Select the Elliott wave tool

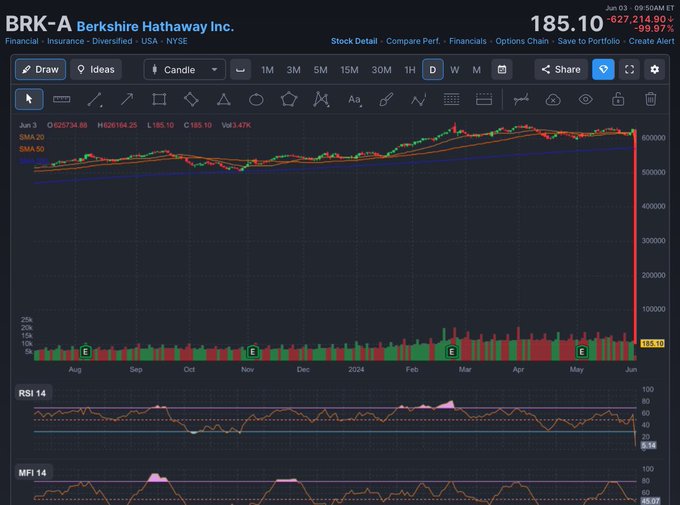[419, 100]
